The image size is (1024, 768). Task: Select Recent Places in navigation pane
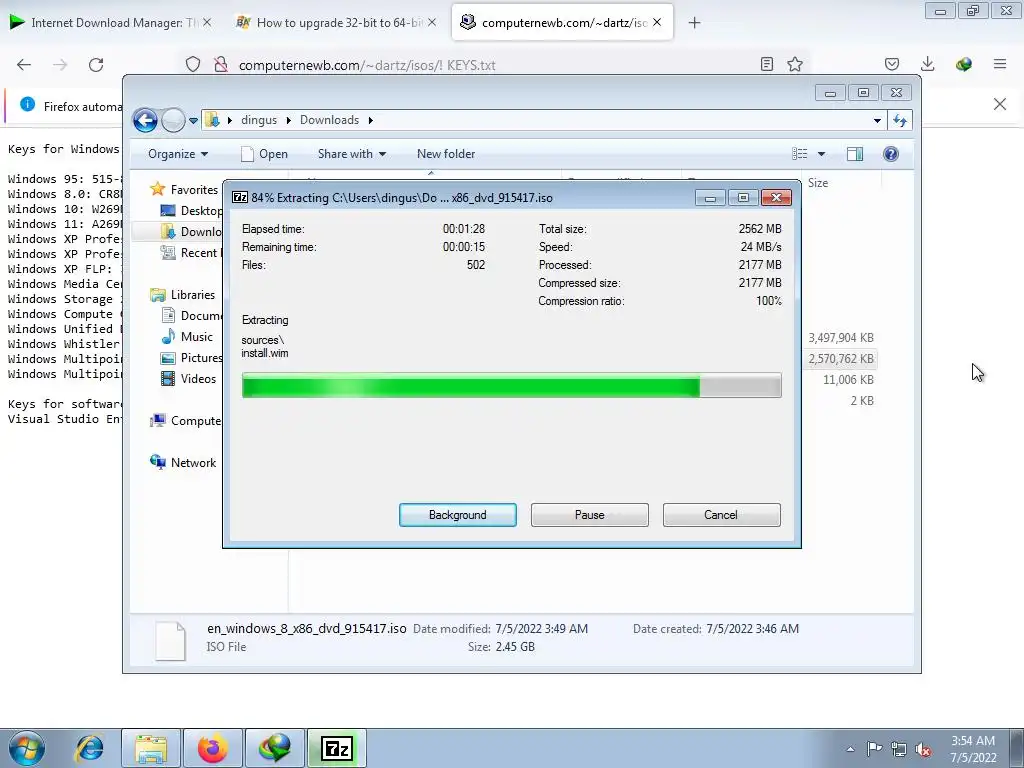tap(192, 253)
